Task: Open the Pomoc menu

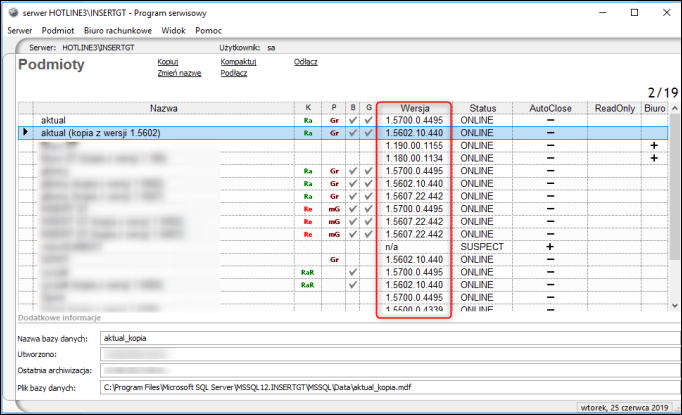Action: coord(208,30)
